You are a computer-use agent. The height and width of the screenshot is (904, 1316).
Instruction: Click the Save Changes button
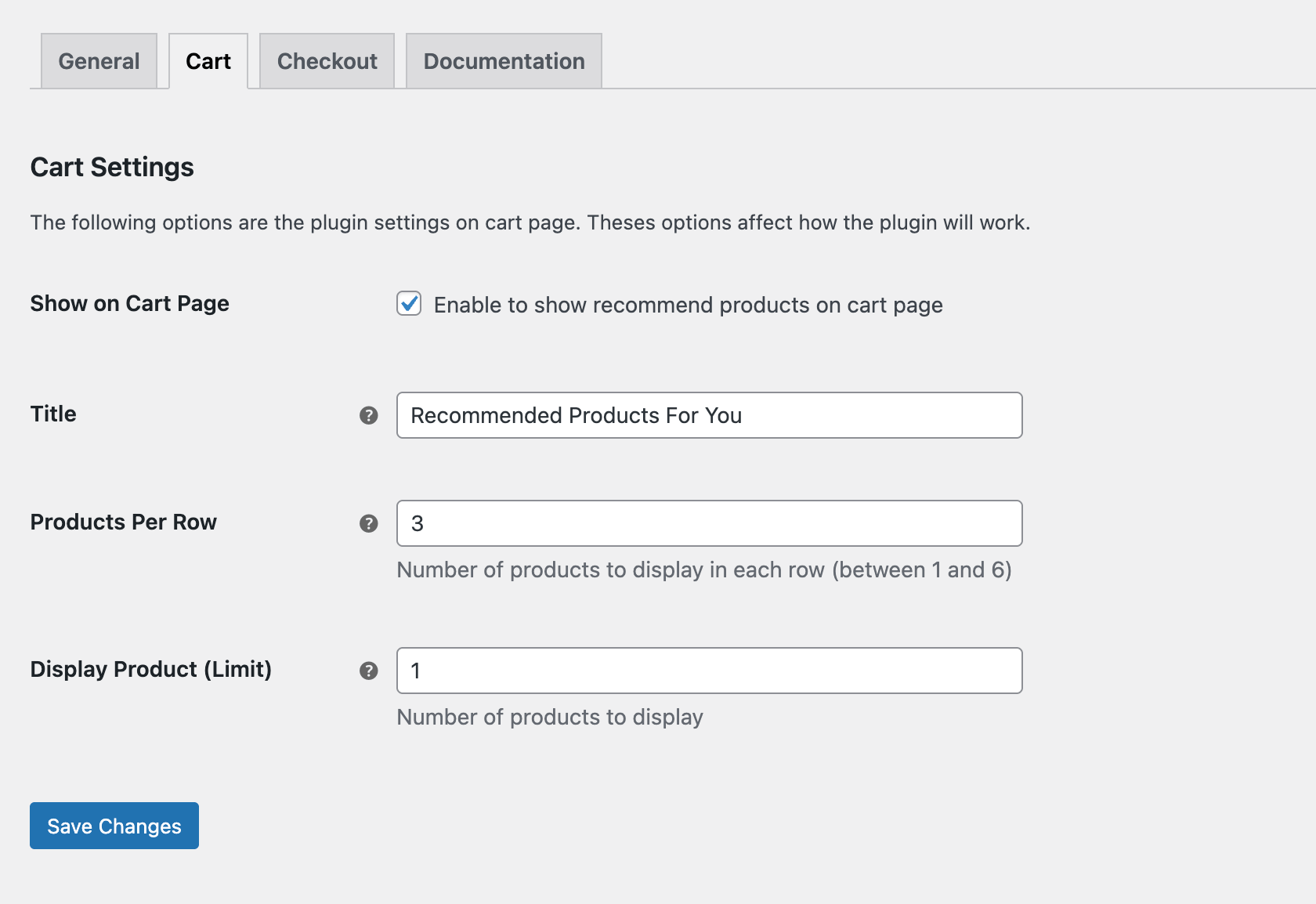pyautogui.click(x=114, y=825)
